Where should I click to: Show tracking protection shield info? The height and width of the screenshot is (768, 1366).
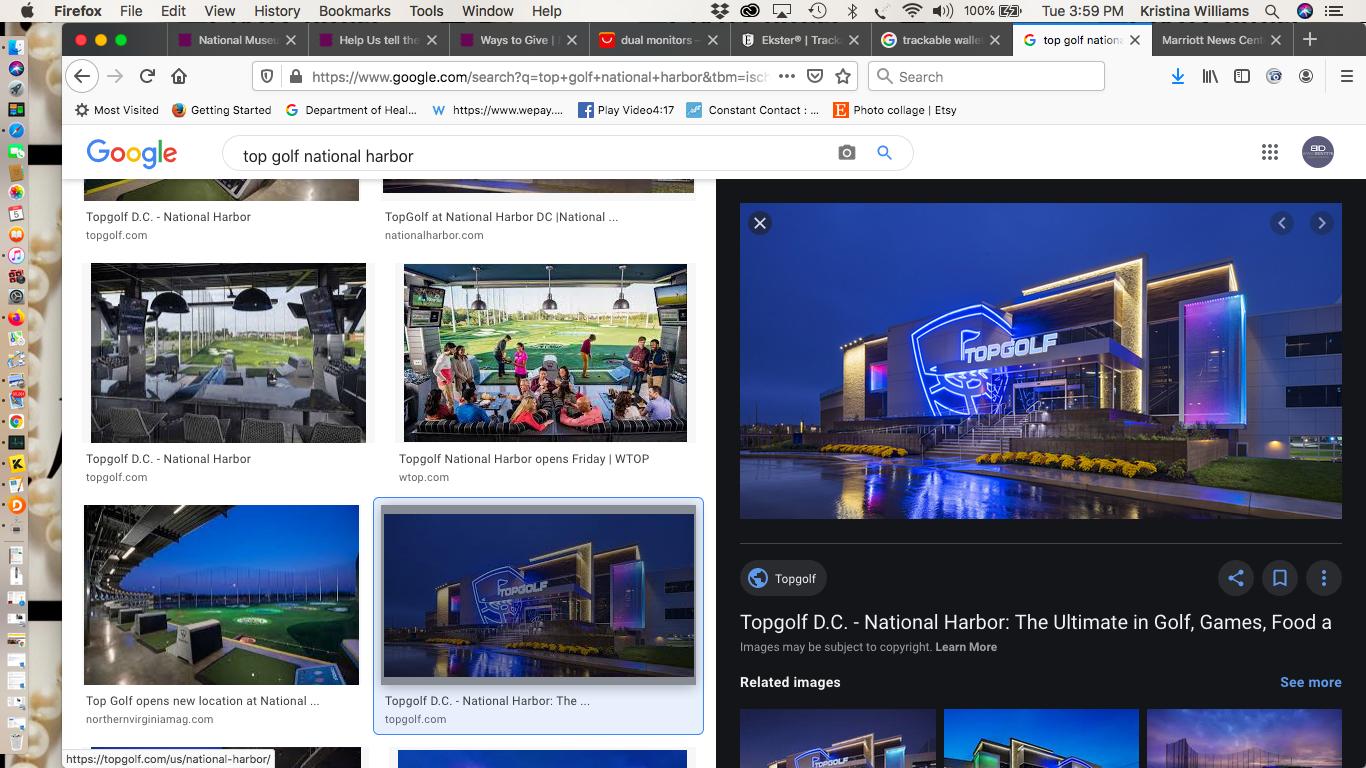click(267, 76)
